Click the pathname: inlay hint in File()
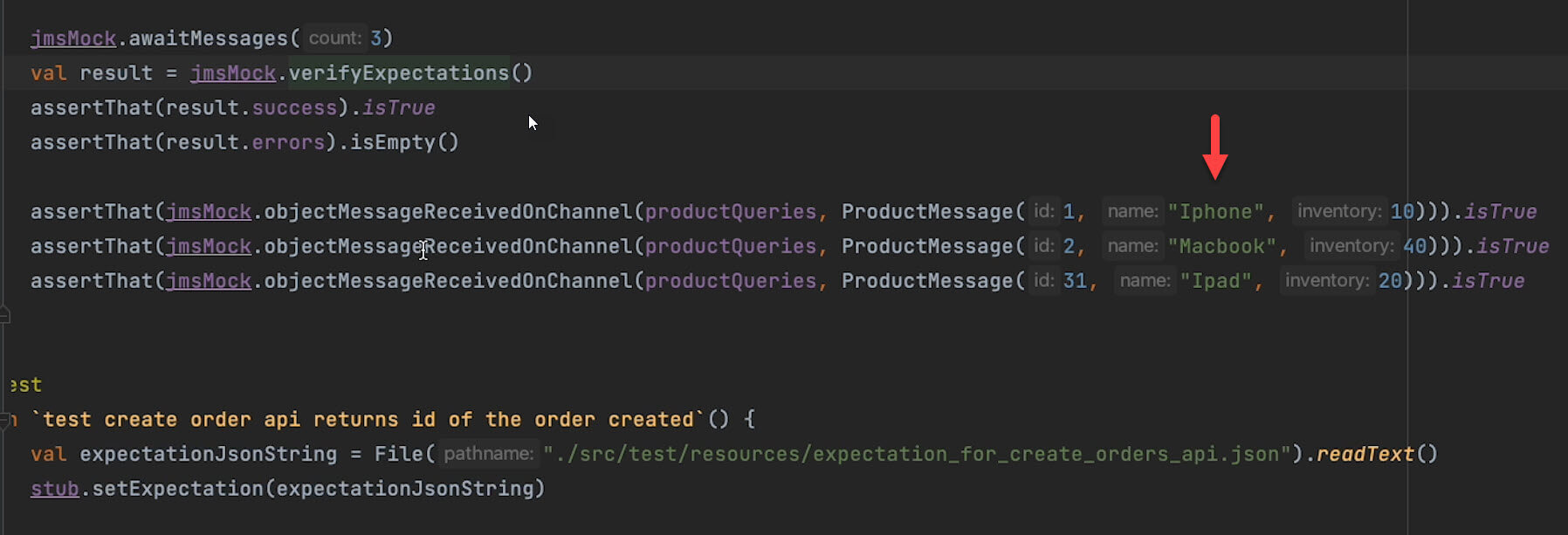The image size is (1568, 535). (x=488, y=454)
